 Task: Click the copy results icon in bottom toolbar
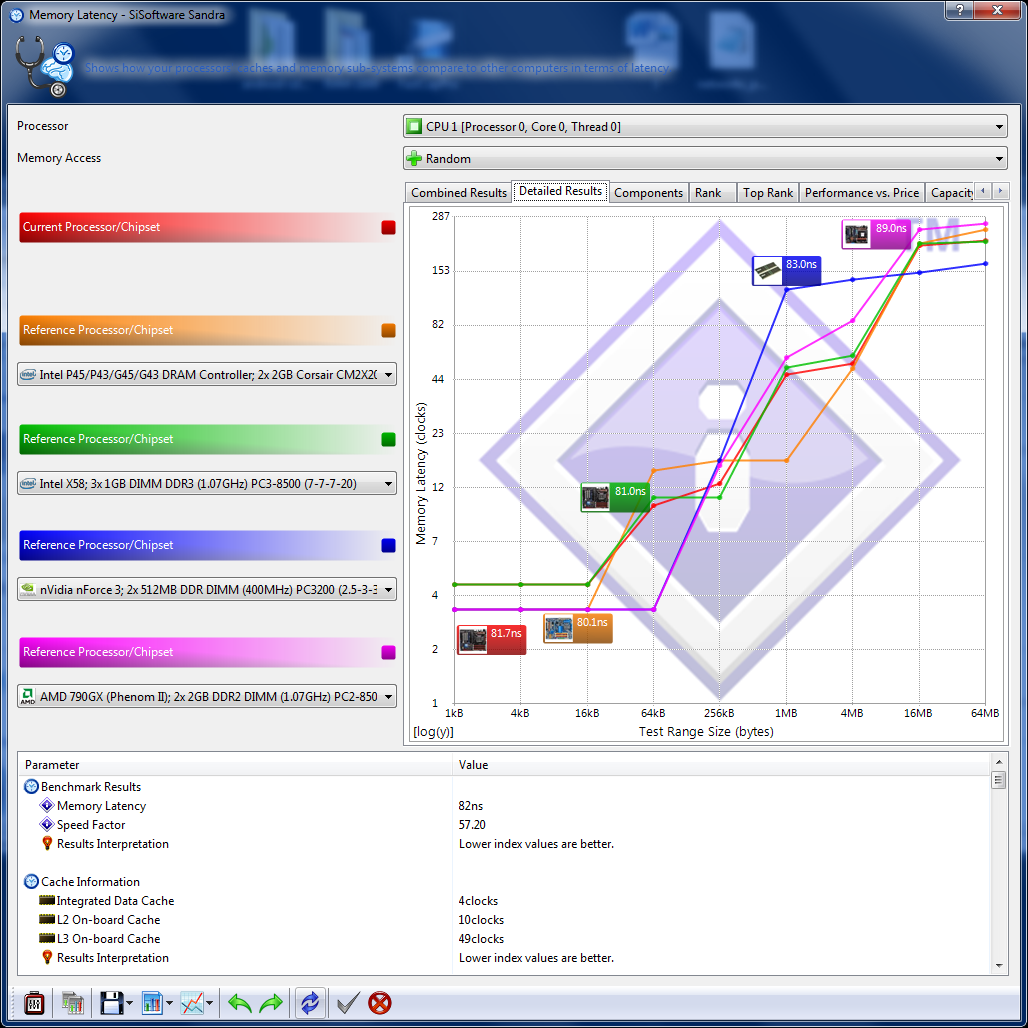(73, 1003)
